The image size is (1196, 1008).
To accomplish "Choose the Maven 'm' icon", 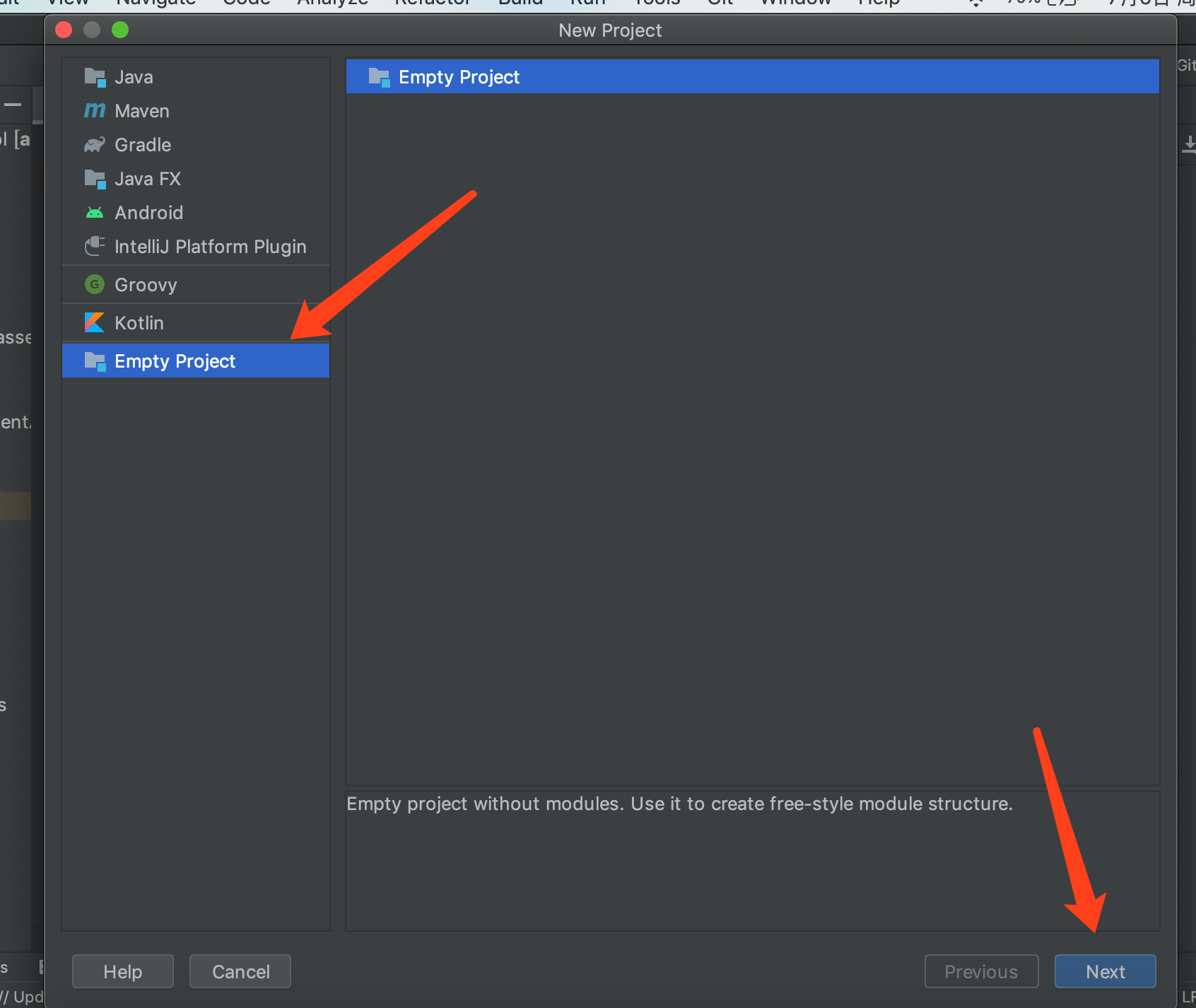I will coord(95,110).
